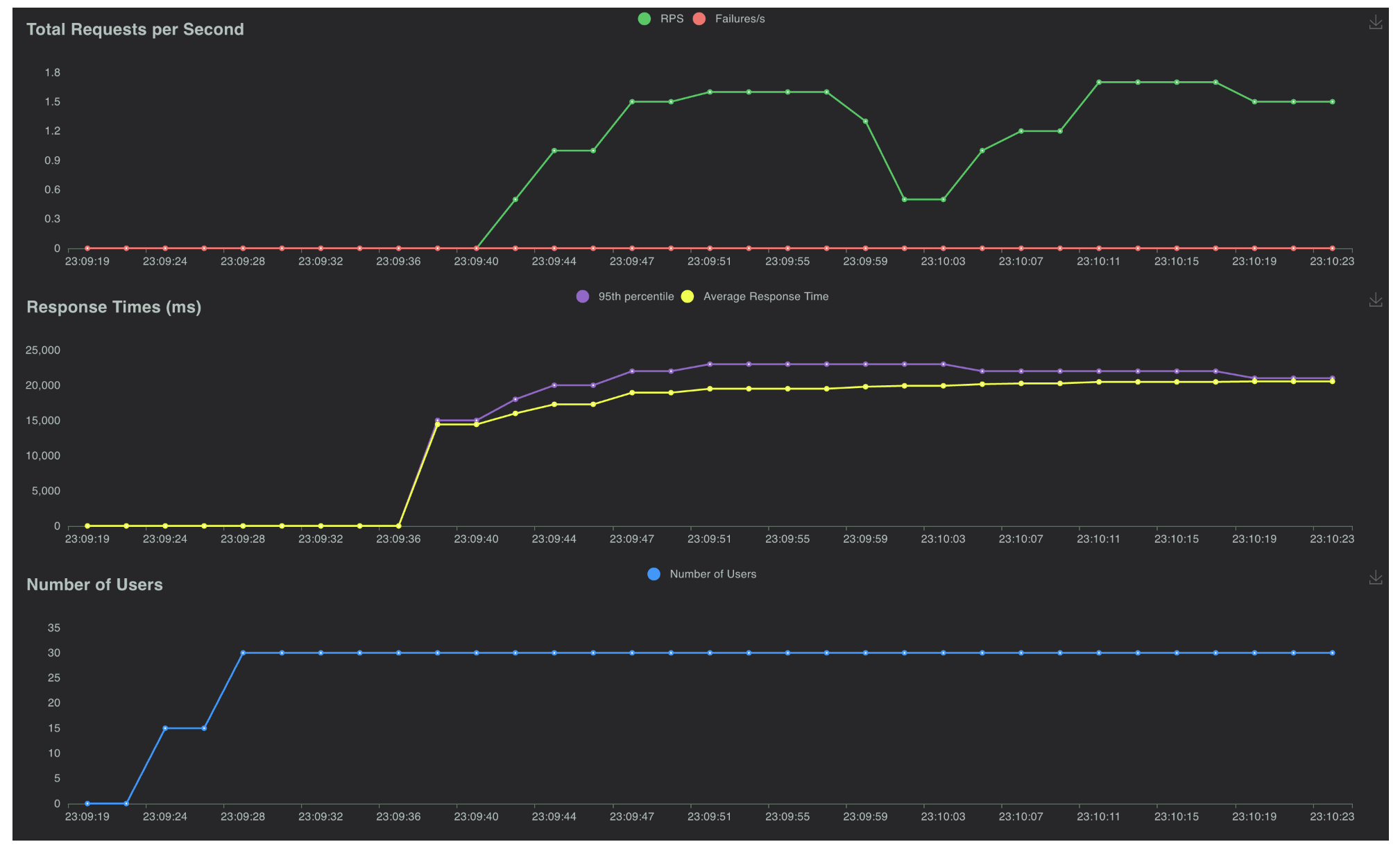Download the Number of Users chart
1400x851 pixels.
click(1375, 578)
